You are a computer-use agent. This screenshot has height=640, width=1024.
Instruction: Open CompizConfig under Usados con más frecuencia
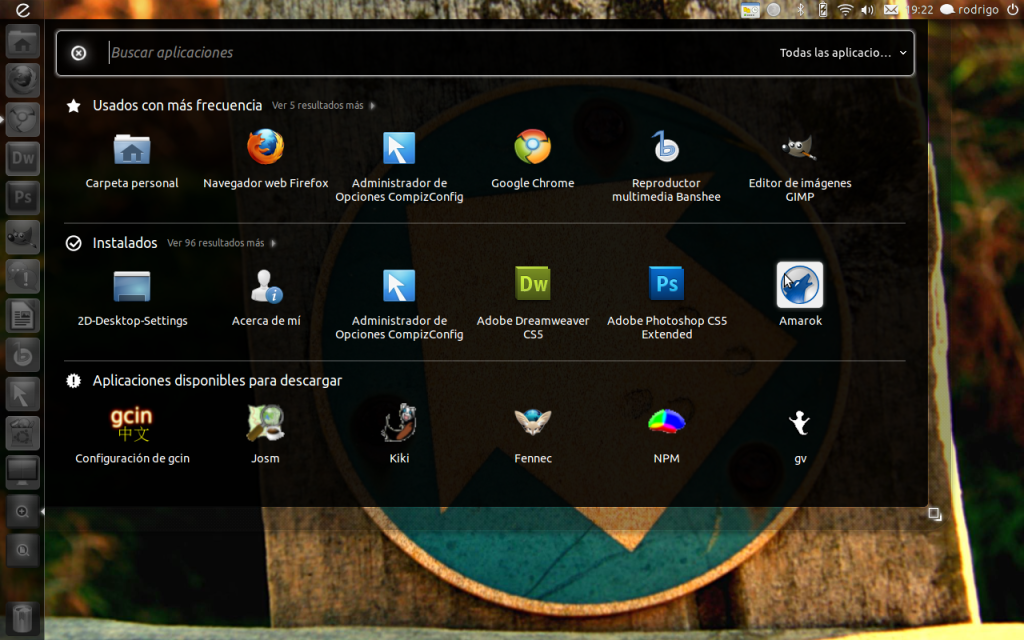pyautogui.click(x=399, y=167)
